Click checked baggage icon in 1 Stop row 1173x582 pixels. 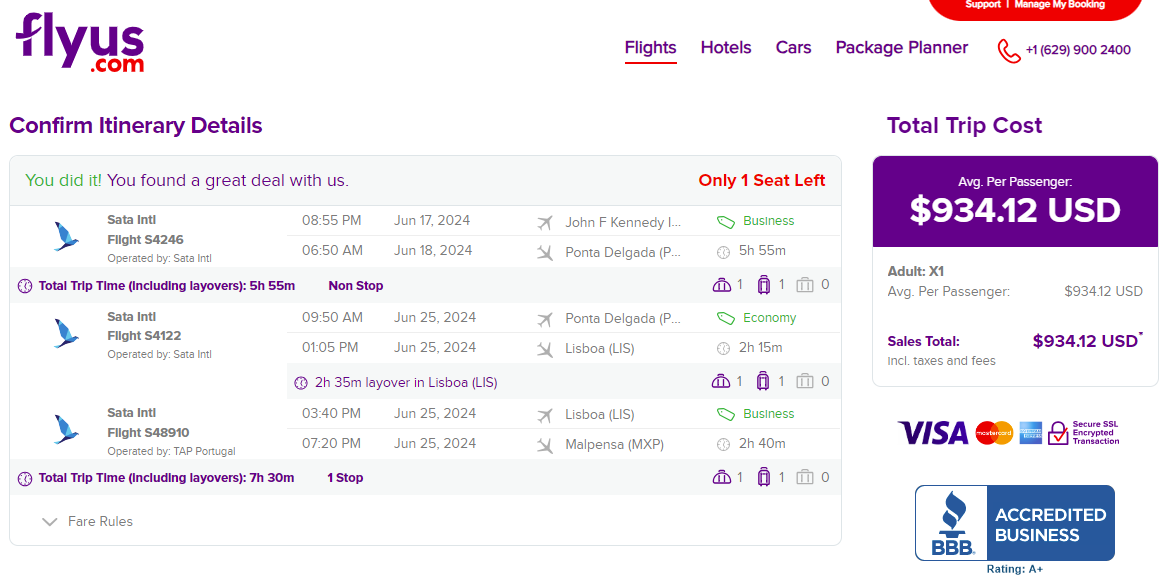(804, 477)
